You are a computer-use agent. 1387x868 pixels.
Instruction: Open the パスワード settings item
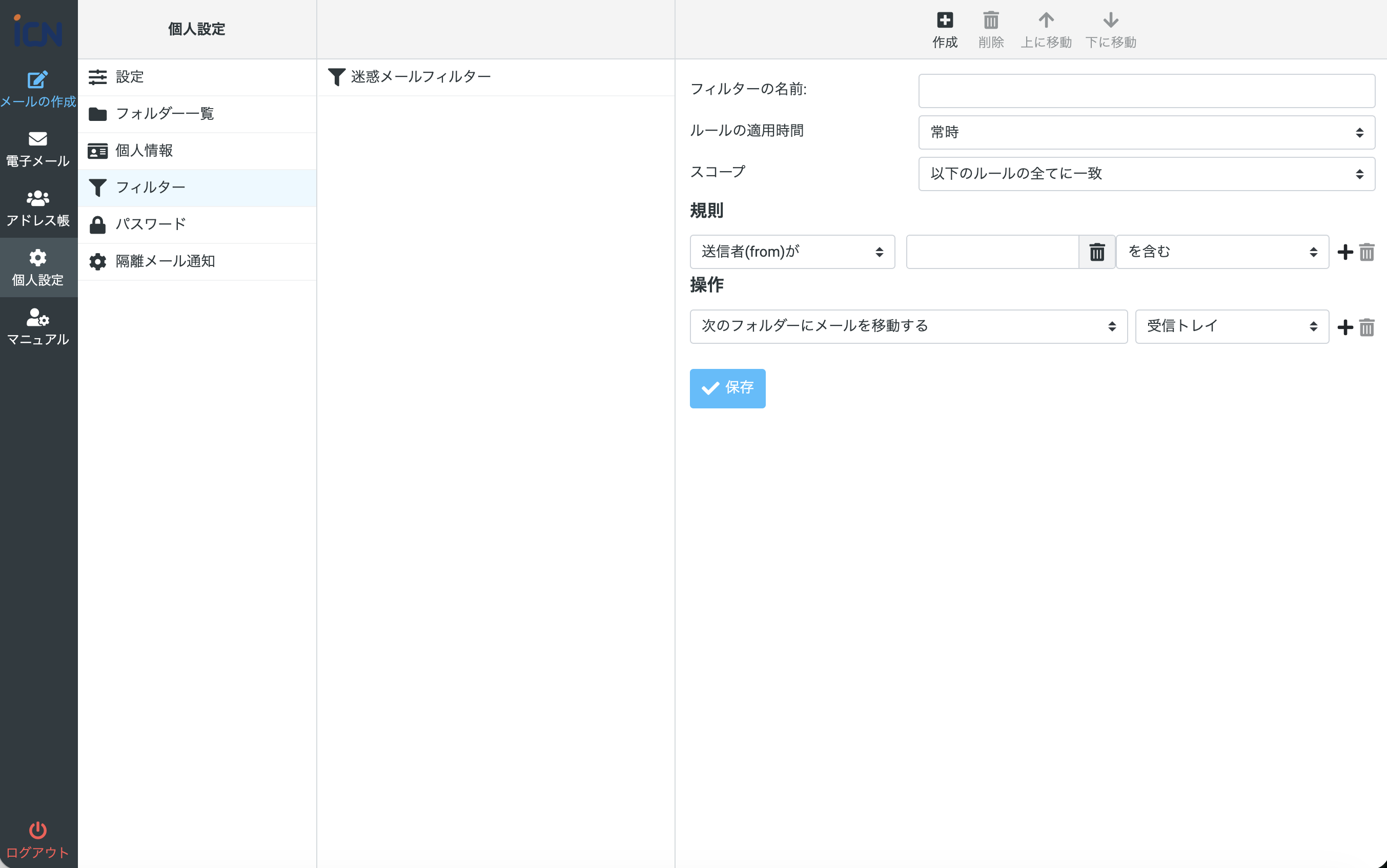click(150, 224)
